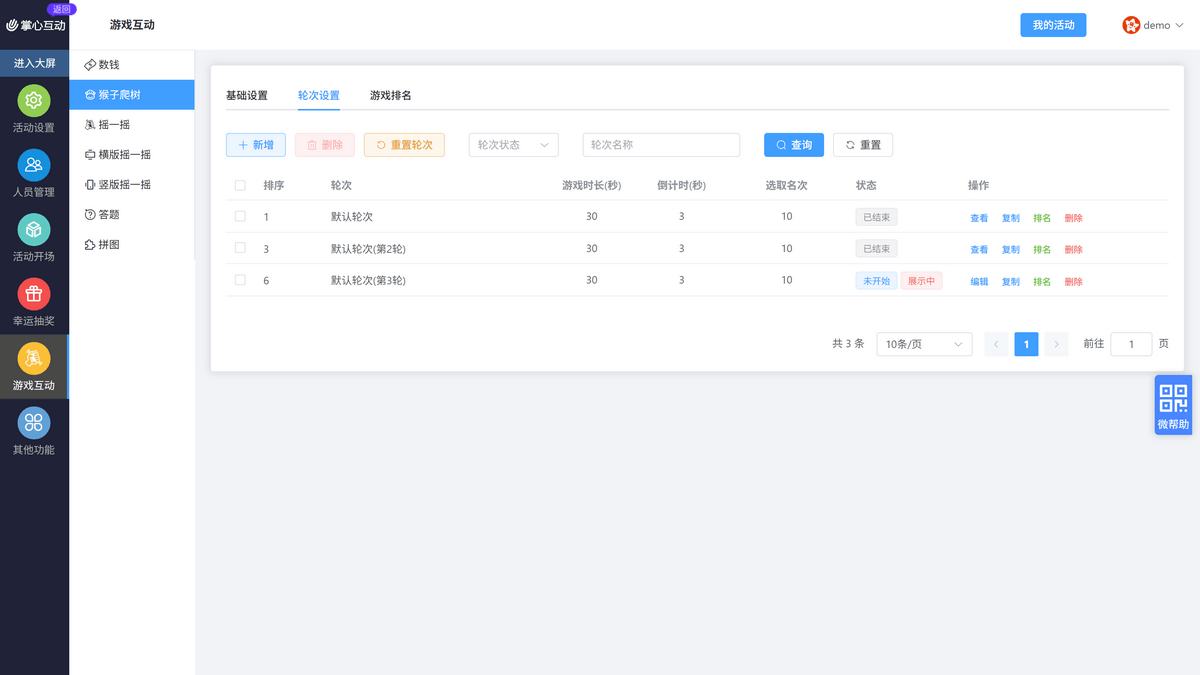
Task: Click 删除 for 默认轮次 row
Action: 1074,218
